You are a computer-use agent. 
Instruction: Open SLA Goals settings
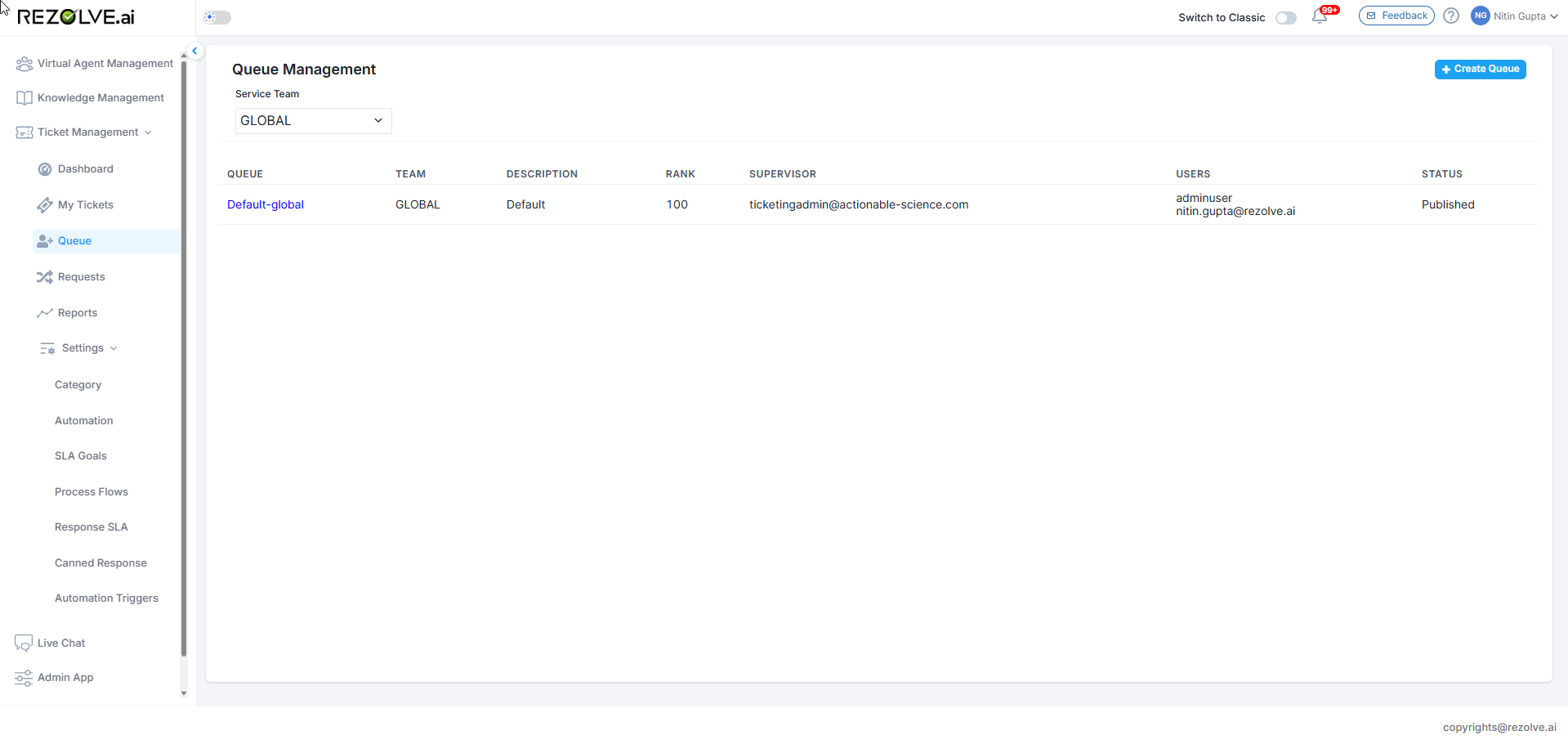81,456
